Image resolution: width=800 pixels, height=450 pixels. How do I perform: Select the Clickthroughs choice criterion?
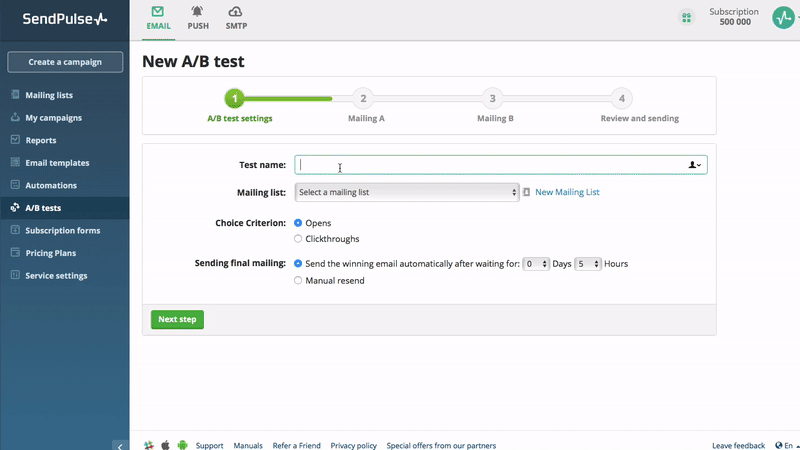point(298,239)
